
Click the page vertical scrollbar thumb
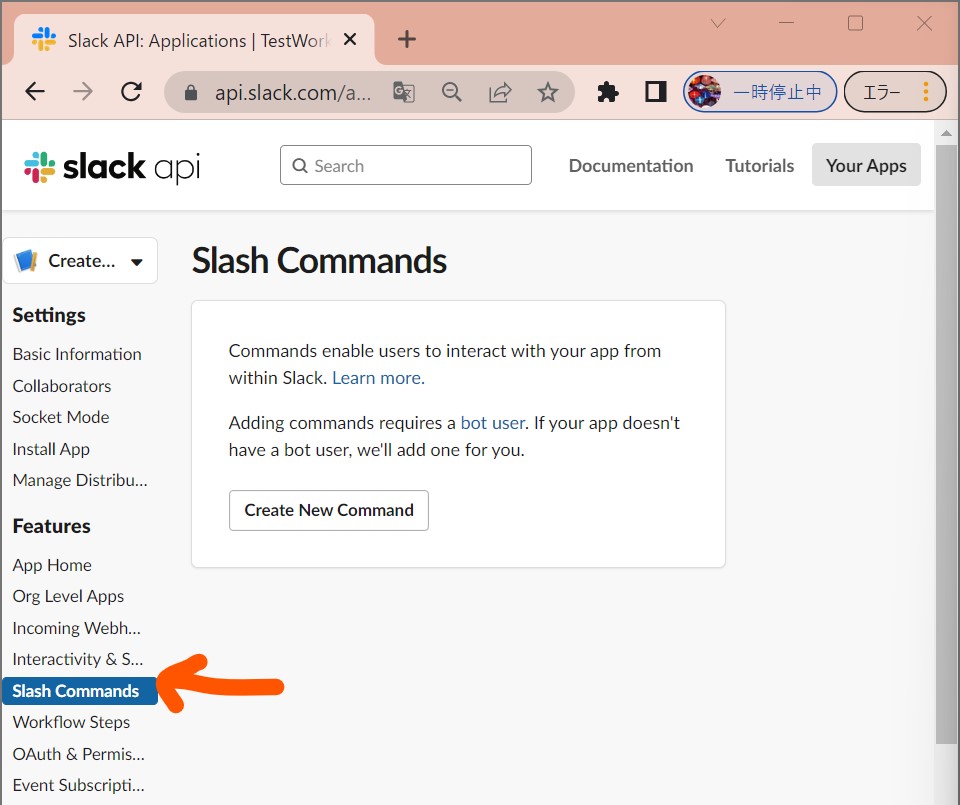(x=946, y=445)
